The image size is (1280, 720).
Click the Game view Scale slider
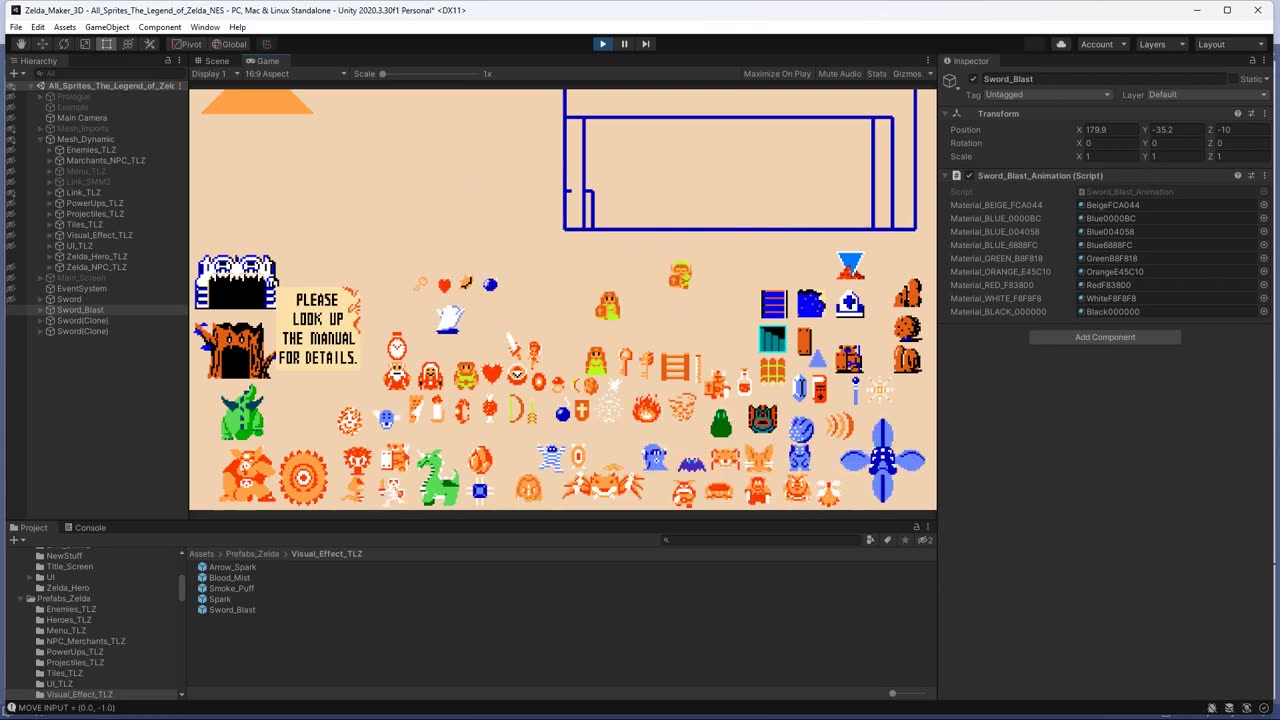click(430, 74)
